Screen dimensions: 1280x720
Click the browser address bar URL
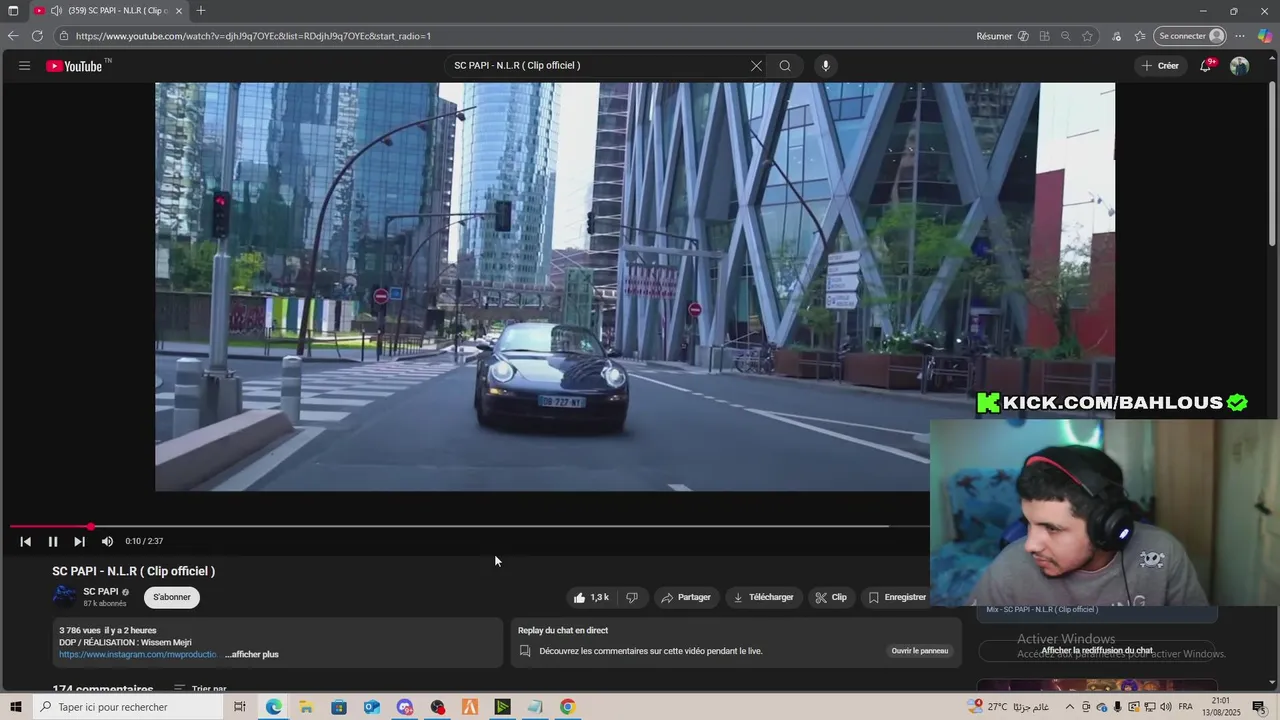click(x=253, y=36)
